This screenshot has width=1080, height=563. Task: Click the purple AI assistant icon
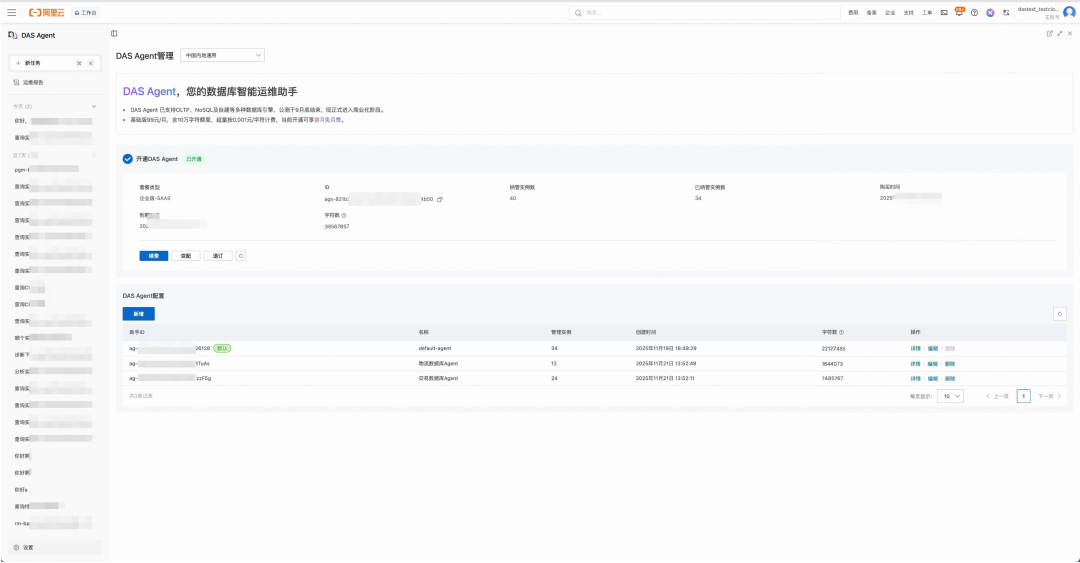pos(990,12)
